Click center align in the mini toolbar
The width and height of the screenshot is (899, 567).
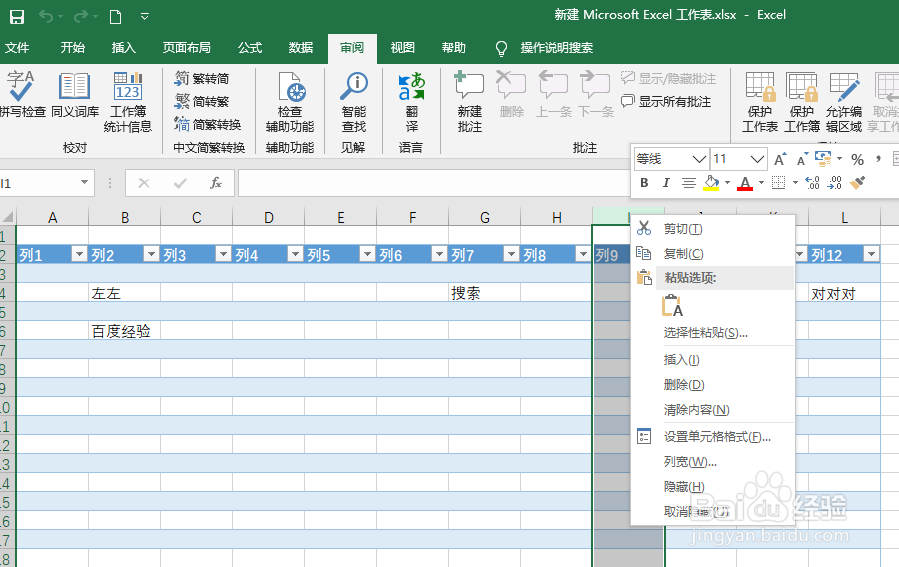(688, 183)
